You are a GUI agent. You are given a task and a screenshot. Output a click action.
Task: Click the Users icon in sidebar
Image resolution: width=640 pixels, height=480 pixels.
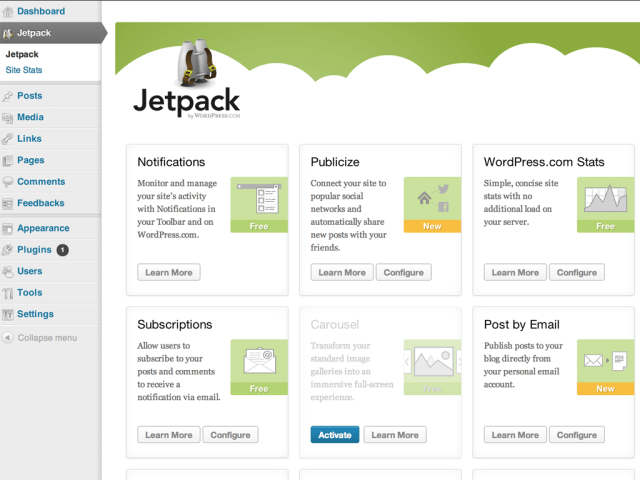pos(8,271)
